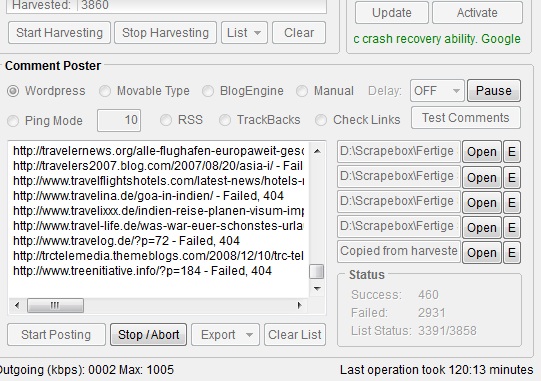Click the vertical scrollbar thumb of URL list
The image size is (541, 381).
(316, 271)
